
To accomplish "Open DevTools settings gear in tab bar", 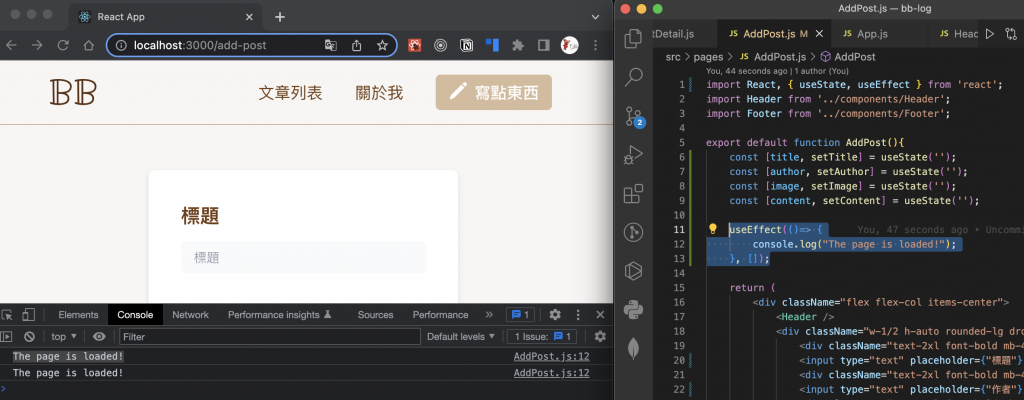I will pyautogui.click(x=555, y=314).
